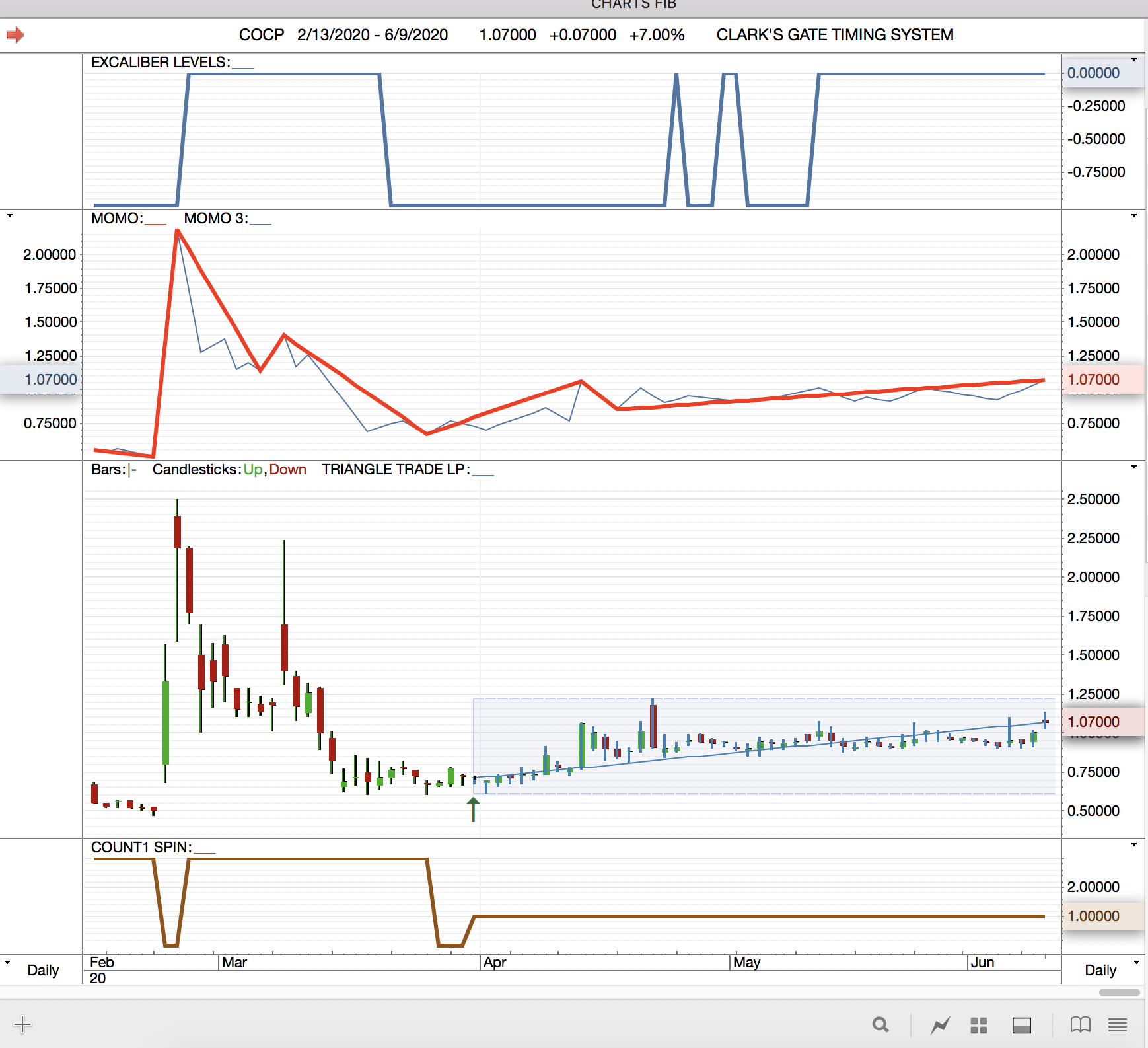Click the 0.00000 marker on Excaliber axis

click(x=1102, y=73)
